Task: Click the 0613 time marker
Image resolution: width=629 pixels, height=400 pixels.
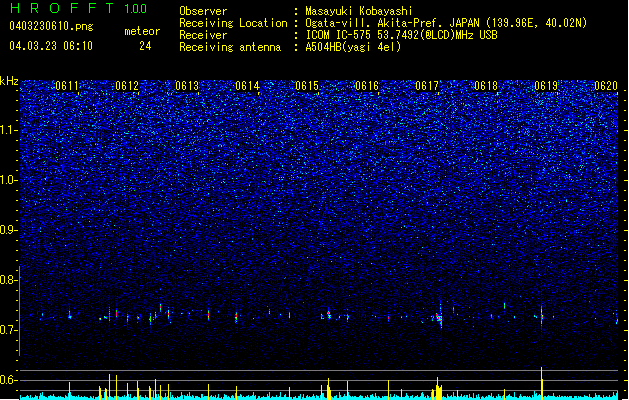Action: coord(187,86)
